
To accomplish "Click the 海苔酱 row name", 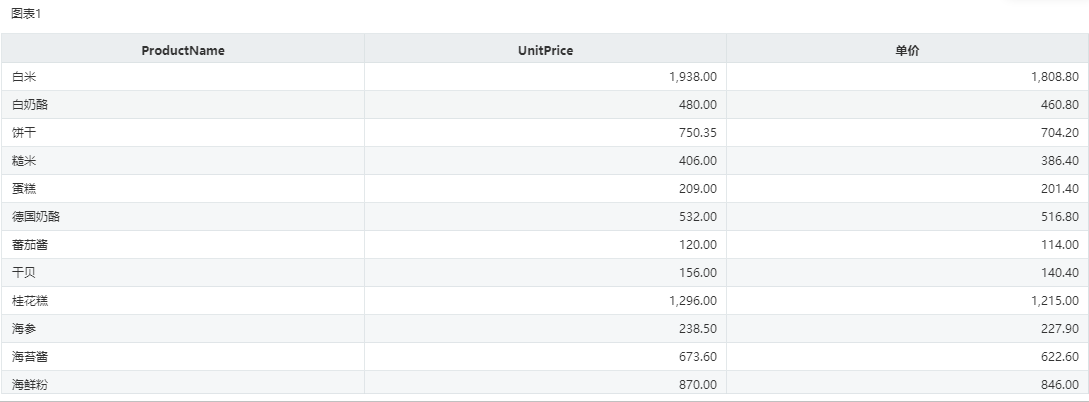I will click(30, 357).
